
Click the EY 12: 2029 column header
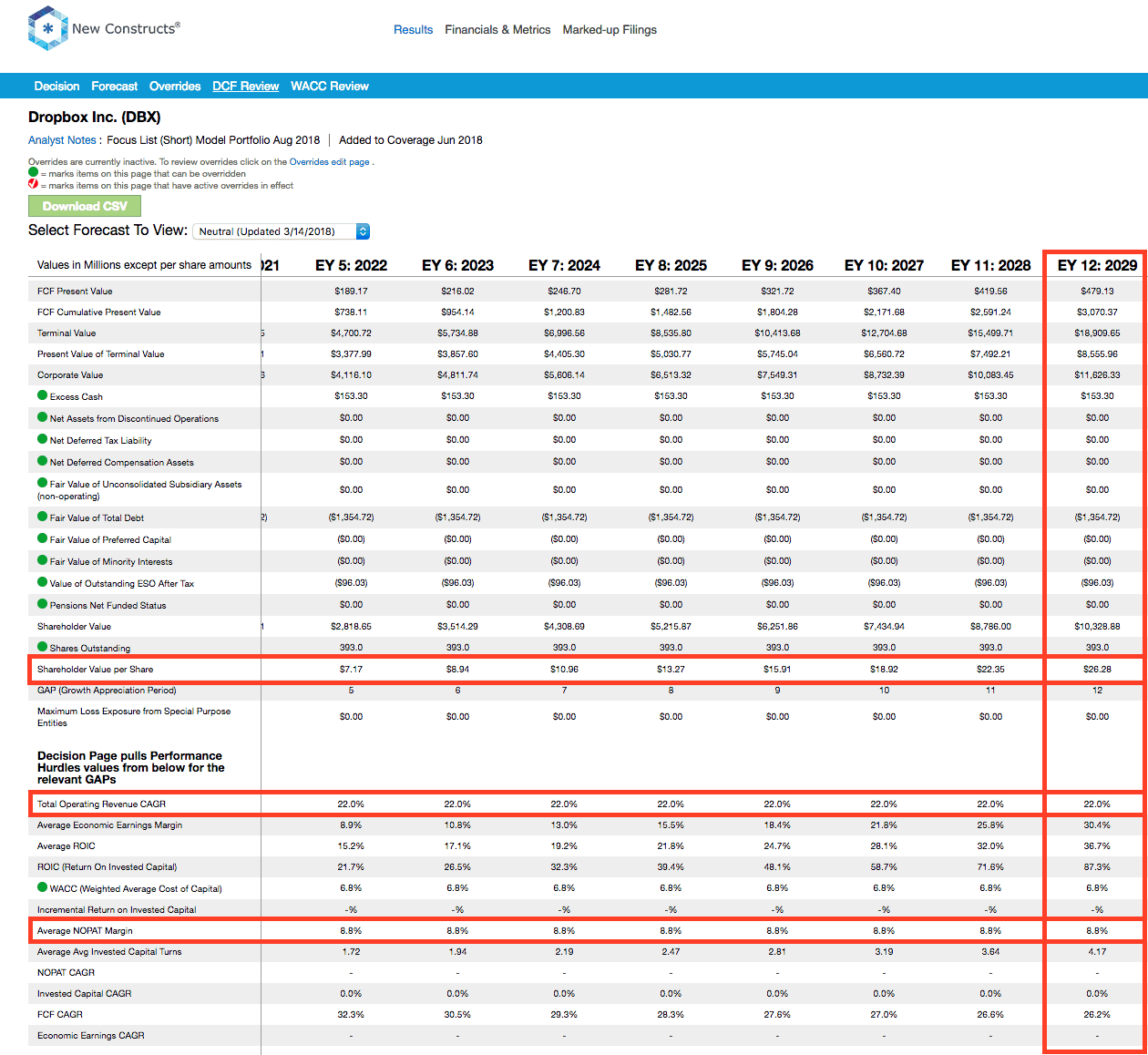click(1097, 265)
